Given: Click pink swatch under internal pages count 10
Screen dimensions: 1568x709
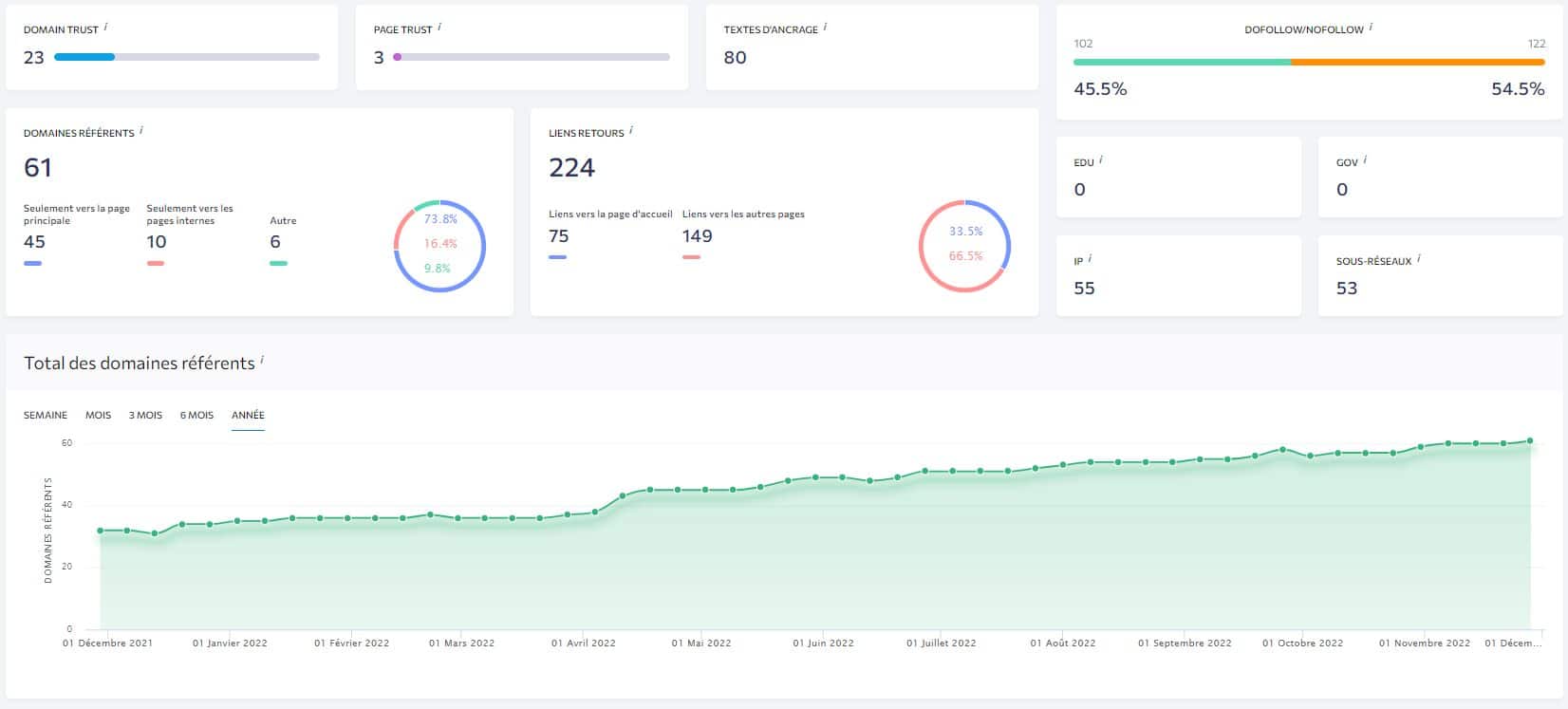Looking at the screenshot, I should (x=156, y=263).
